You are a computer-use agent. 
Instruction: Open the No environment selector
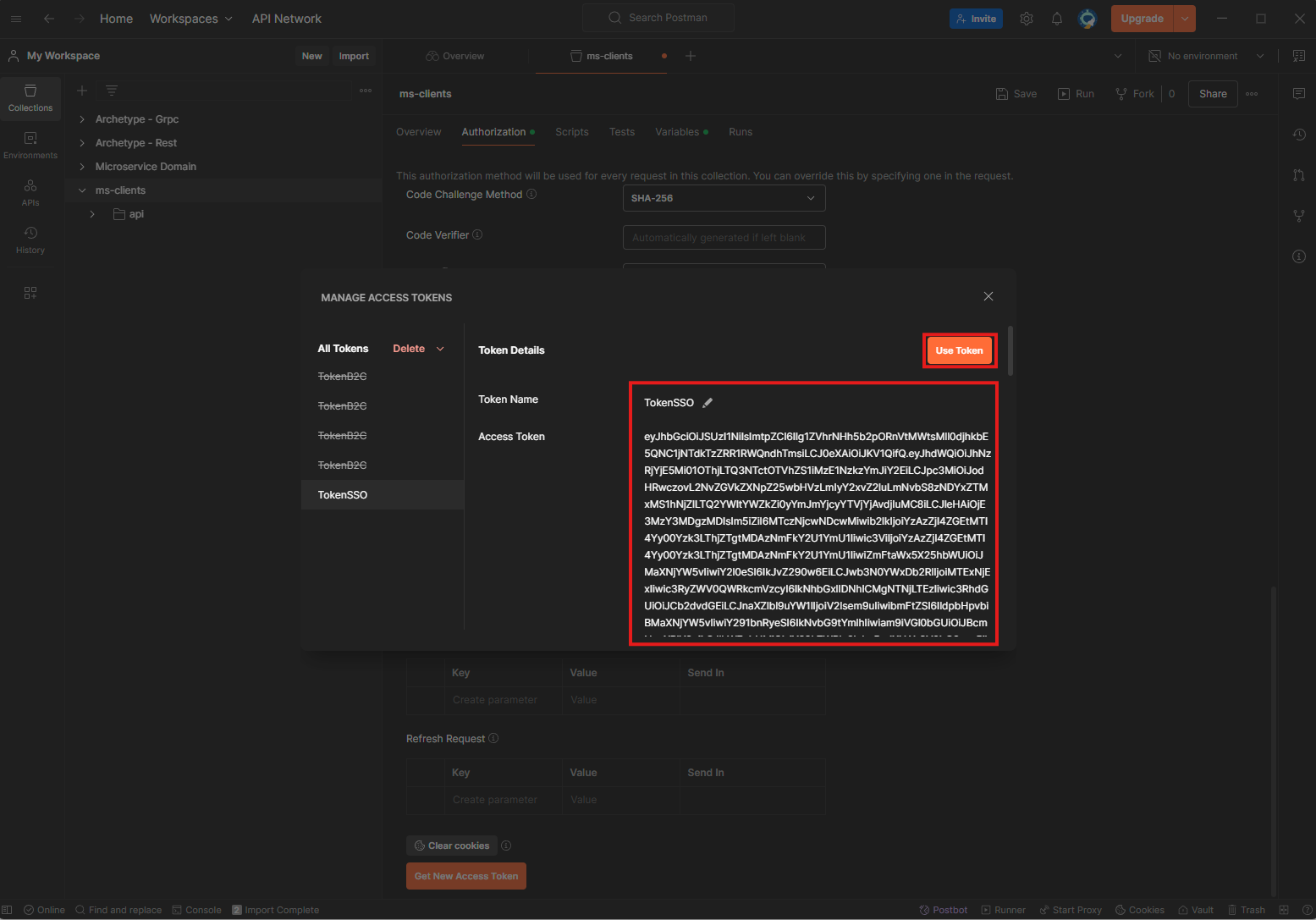(x=1207, y=56)
